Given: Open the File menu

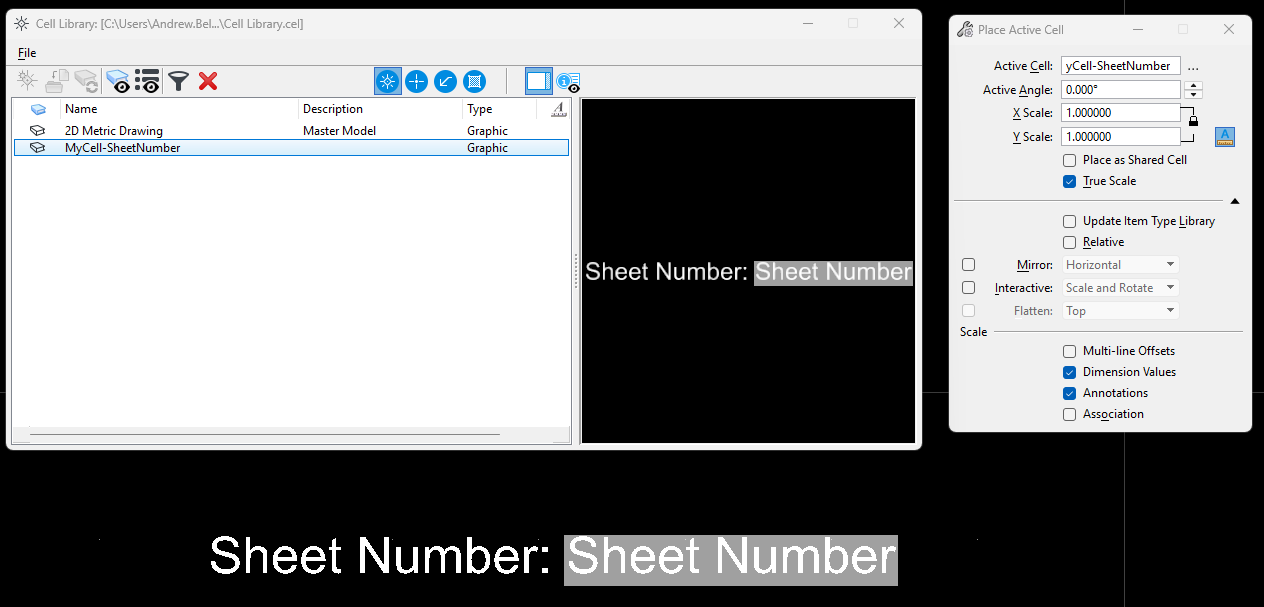Looking at the screenshot, I should click(27, 53).
